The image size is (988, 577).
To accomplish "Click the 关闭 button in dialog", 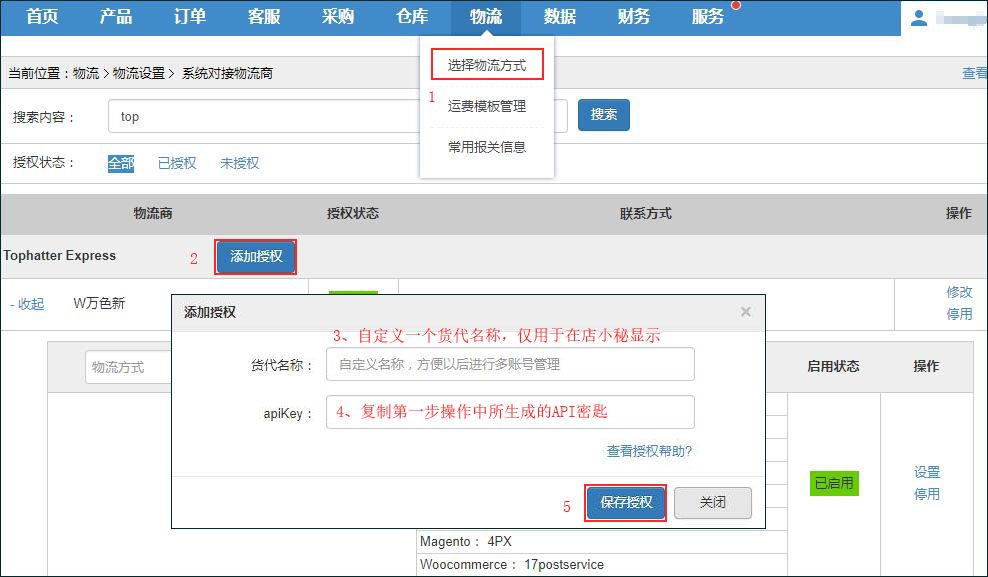I will point(712,502).
